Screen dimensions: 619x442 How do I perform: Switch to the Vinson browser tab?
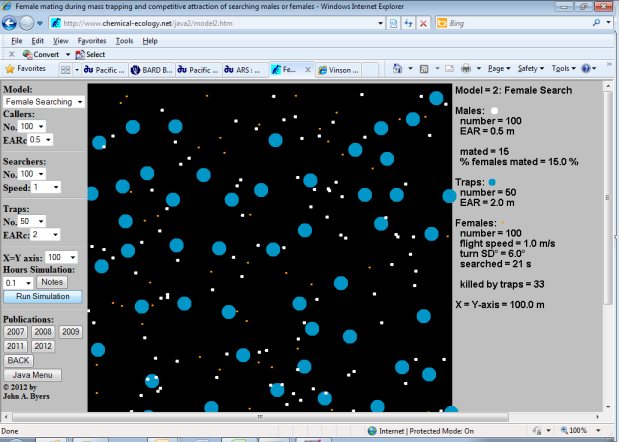[x=339, y=70]
